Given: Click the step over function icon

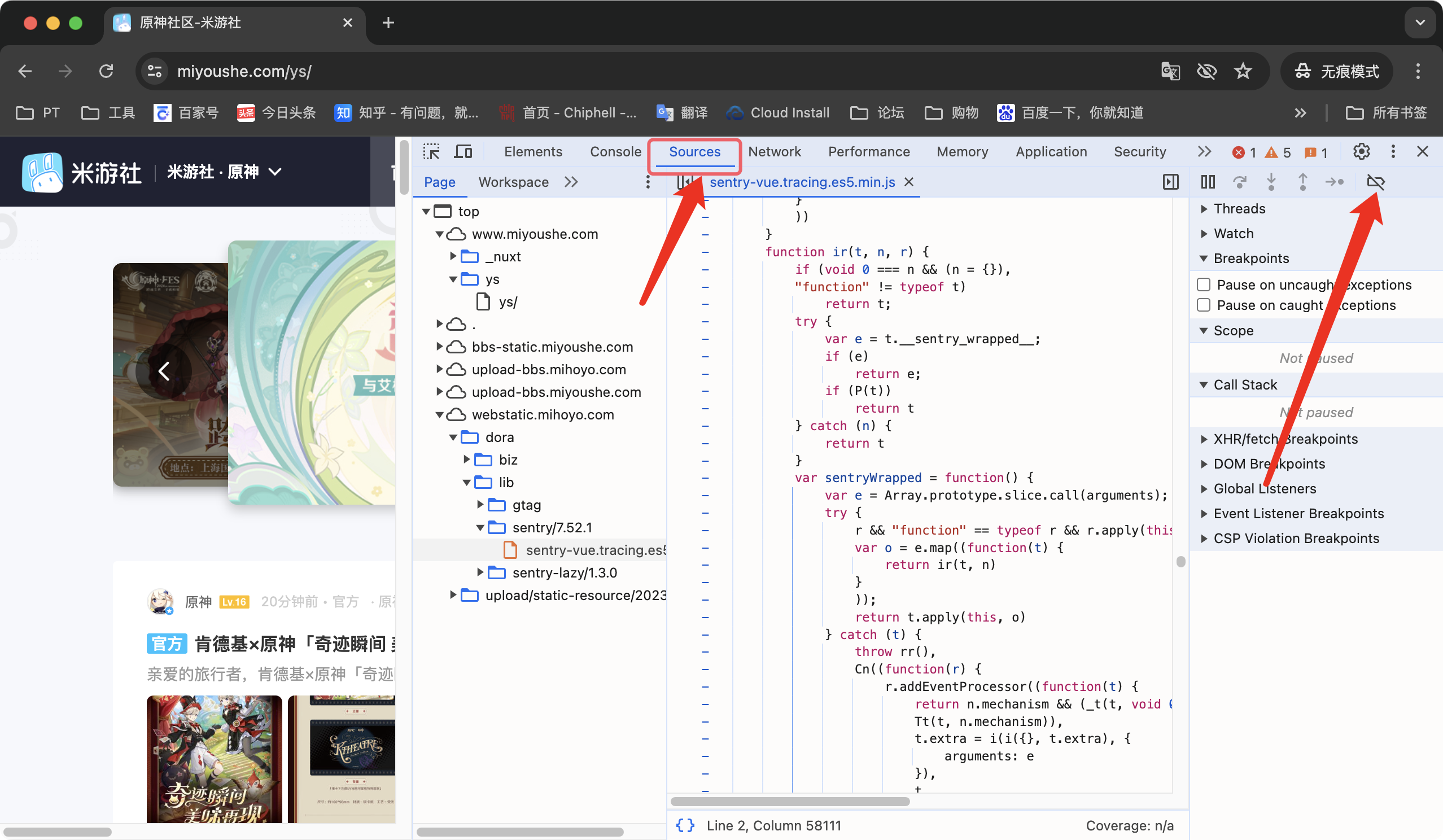Looking at the screenshot, I should pyautogui.click(x=1240, y=182).
